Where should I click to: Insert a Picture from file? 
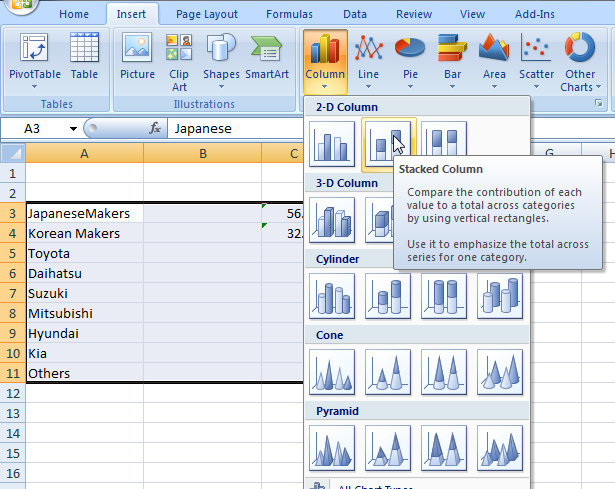(137, 57)
